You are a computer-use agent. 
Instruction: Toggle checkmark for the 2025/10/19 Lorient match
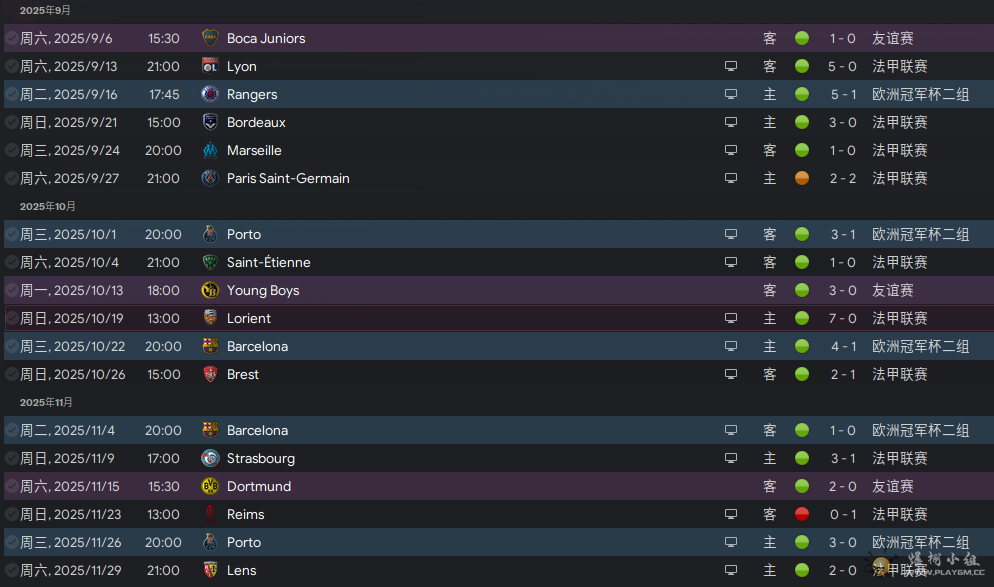tap(11, 318)
